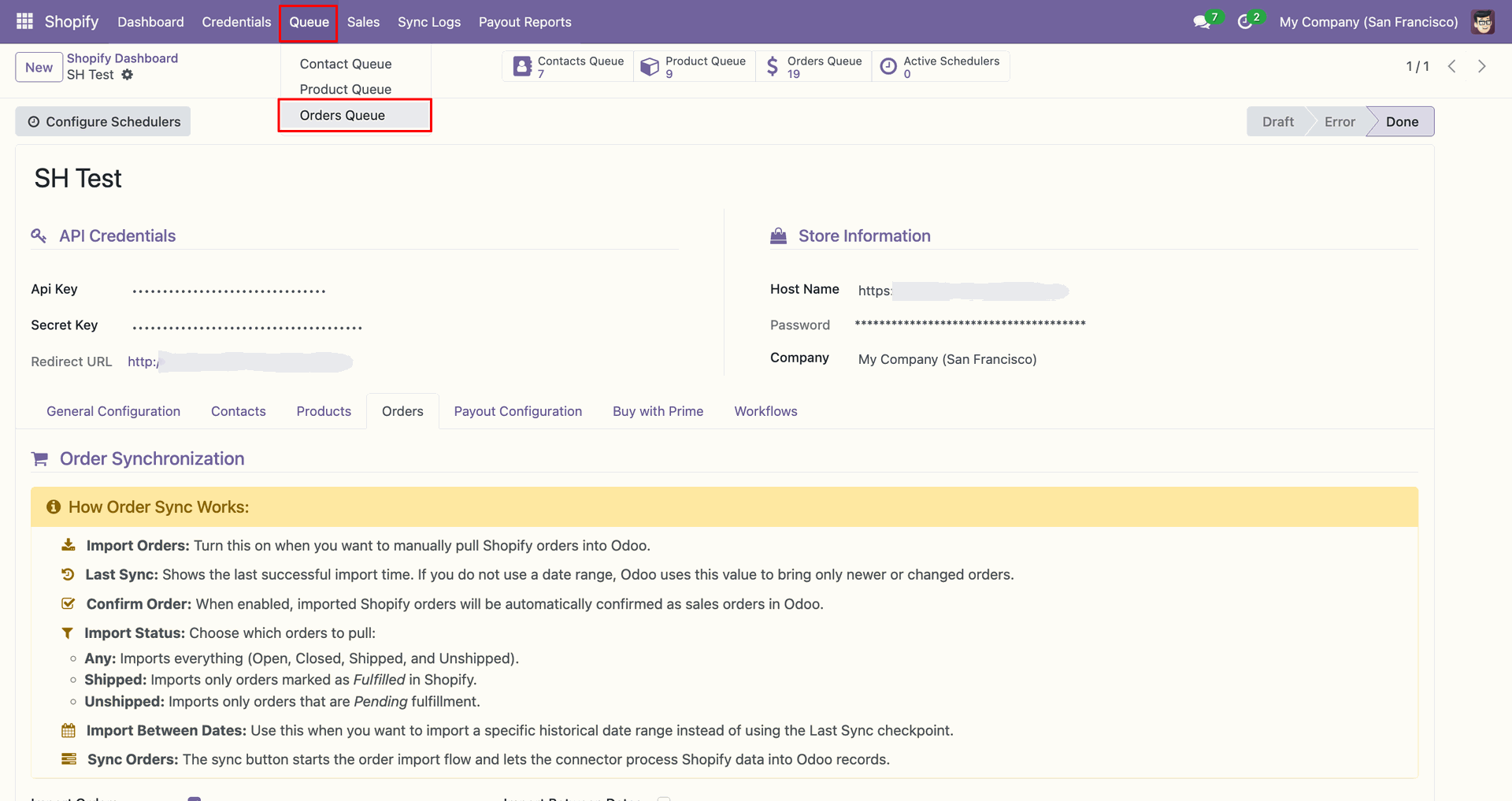Viewport: 1512px width, 801px height.
Task: Switch to Orders tab
Action: [x=402, y=411]
